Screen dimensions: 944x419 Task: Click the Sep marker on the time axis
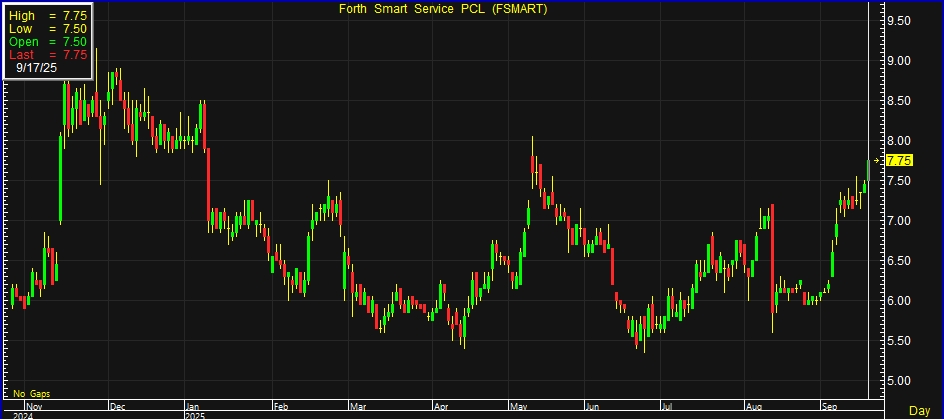[x=831, y=406]
